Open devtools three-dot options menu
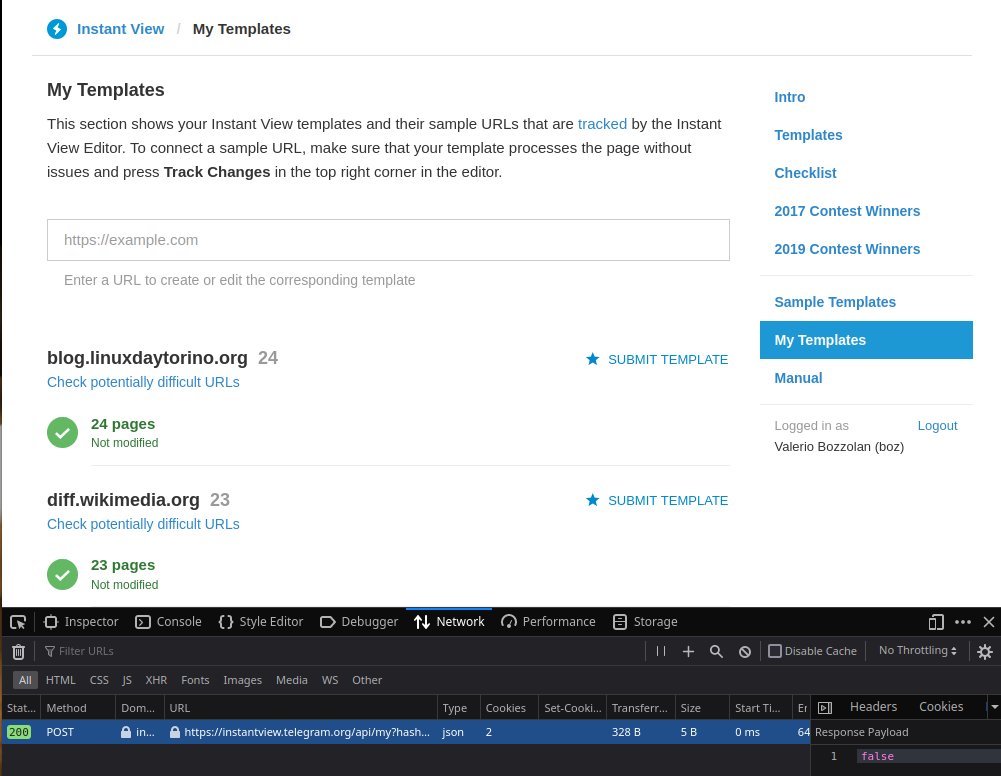 tap(963, 622)
